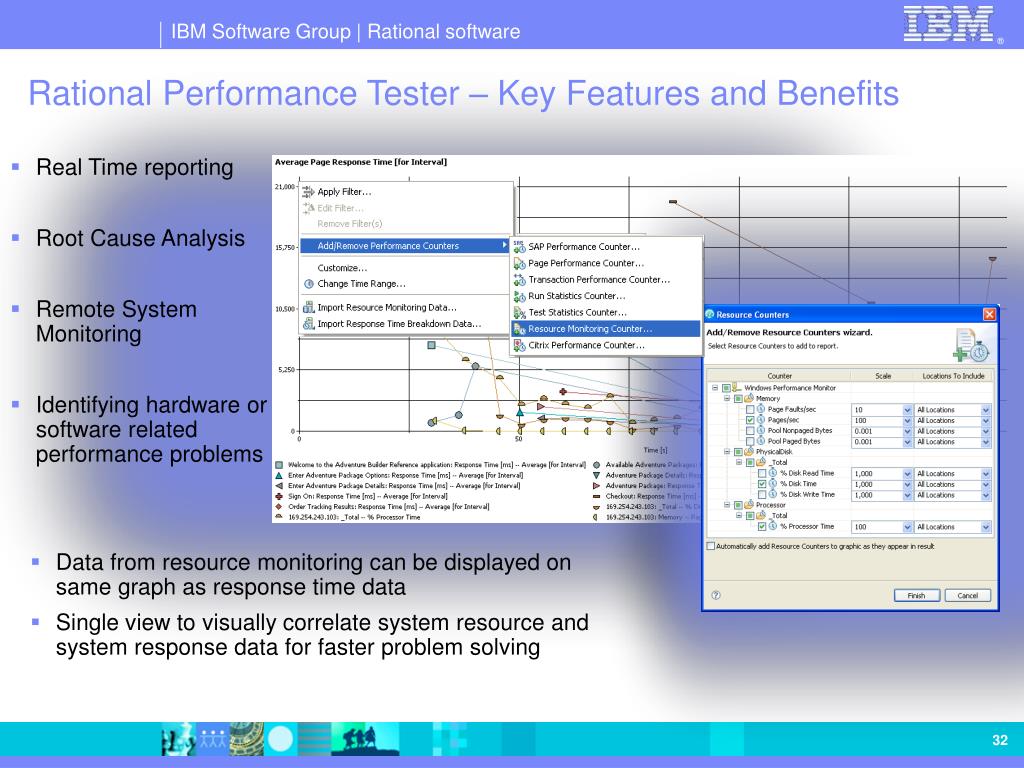1024x768 pixels.
Task: Click the '169.254.243.103: _Total -- % Processor Time' legend text
Action: 354,517
